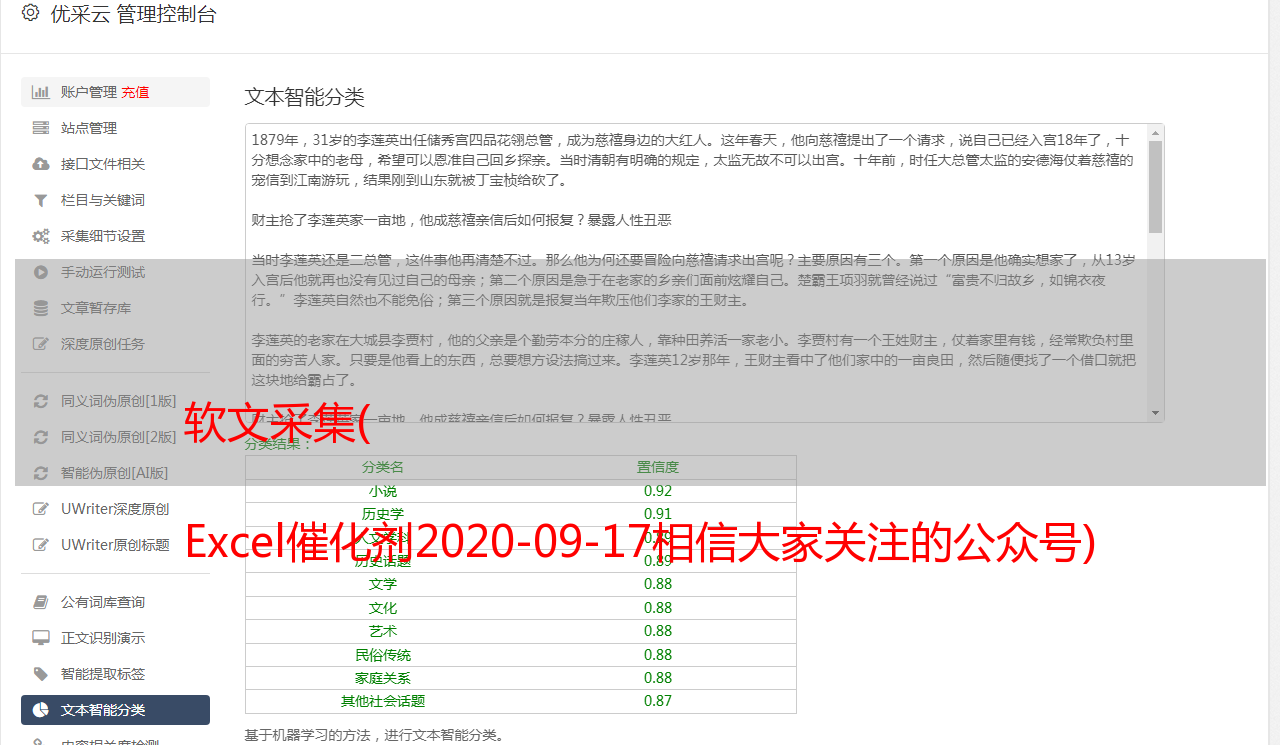This screenshot has width=1280, height=745.
Task: Click the 文本智能分类 page heading
Action: pyautogui.click(x=305, y=97)
